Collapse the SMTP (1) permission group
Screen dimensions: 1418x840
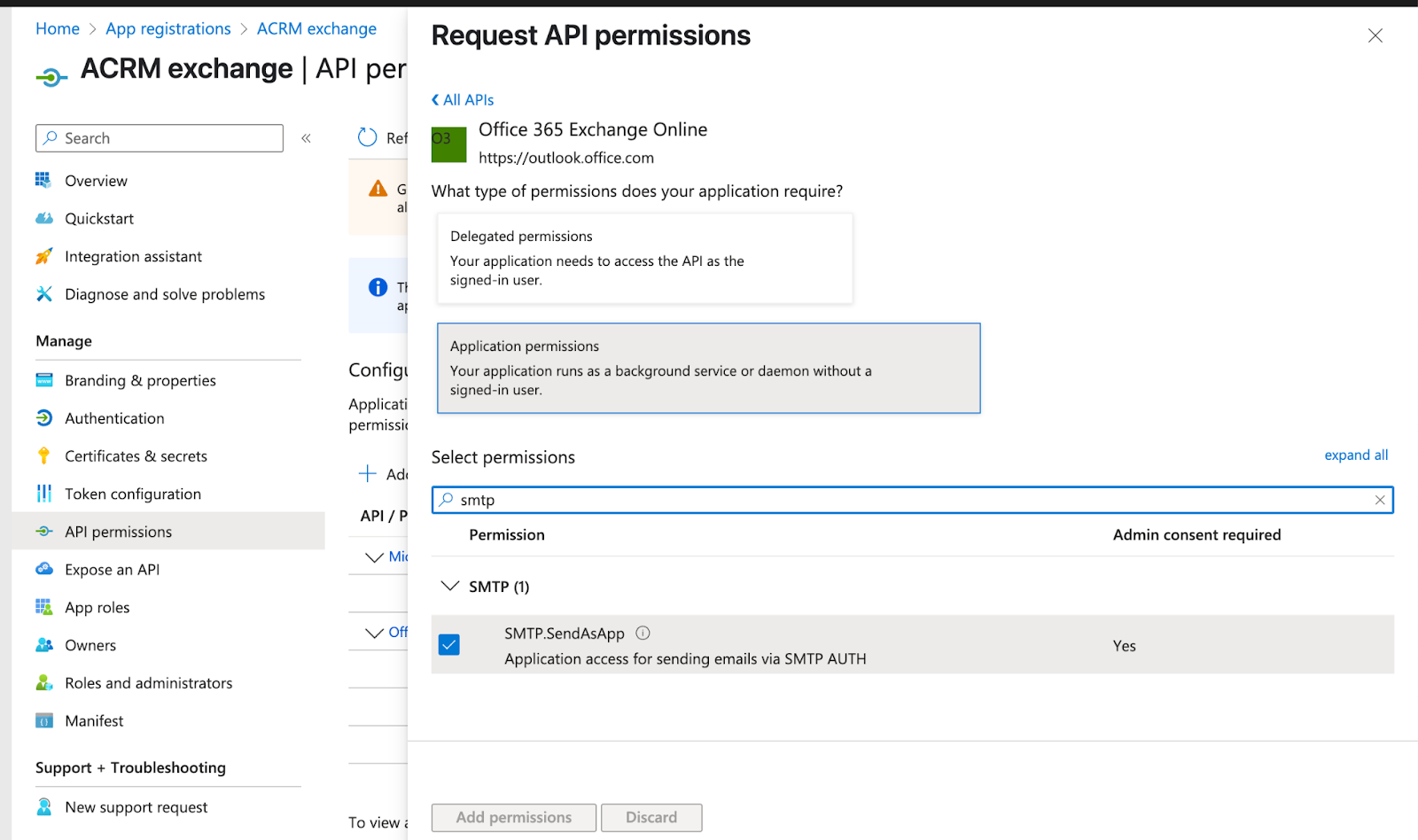[x=450, y=586]
